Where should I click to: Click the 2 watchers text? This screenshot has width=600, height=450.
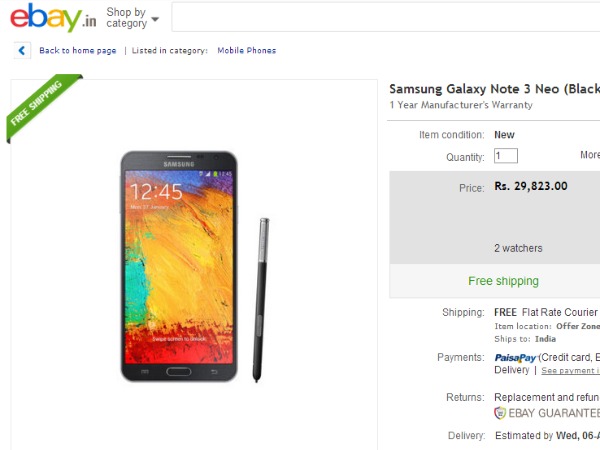(518, 248)
